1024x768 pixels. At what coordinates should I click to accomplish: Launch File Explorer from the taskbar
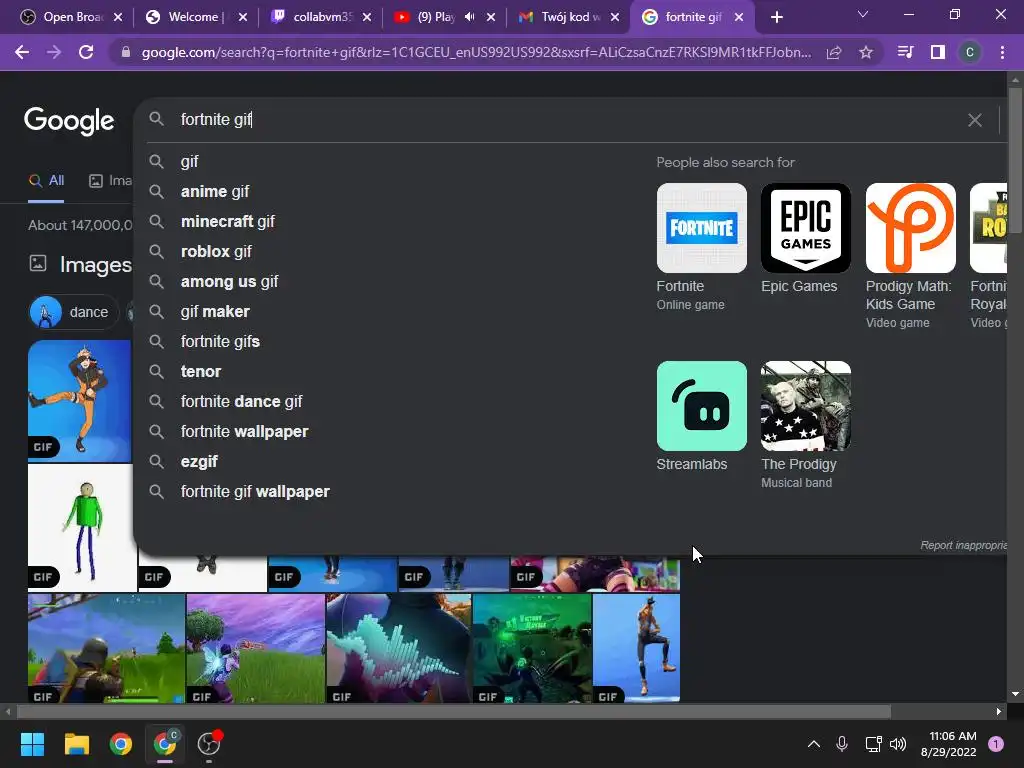[x=76, y=744]
